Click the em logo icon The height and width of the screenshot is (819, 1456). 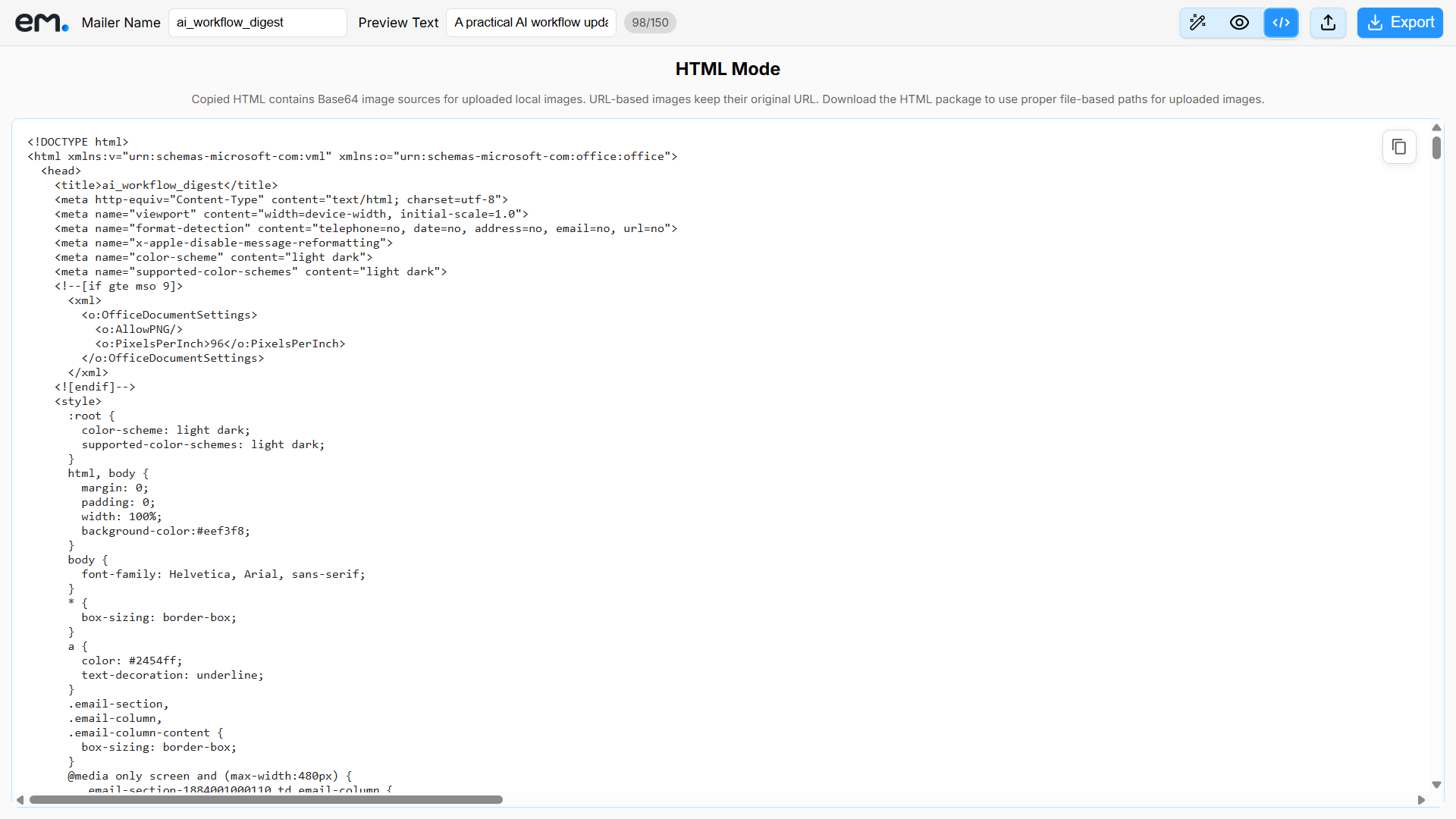(42, 23)
